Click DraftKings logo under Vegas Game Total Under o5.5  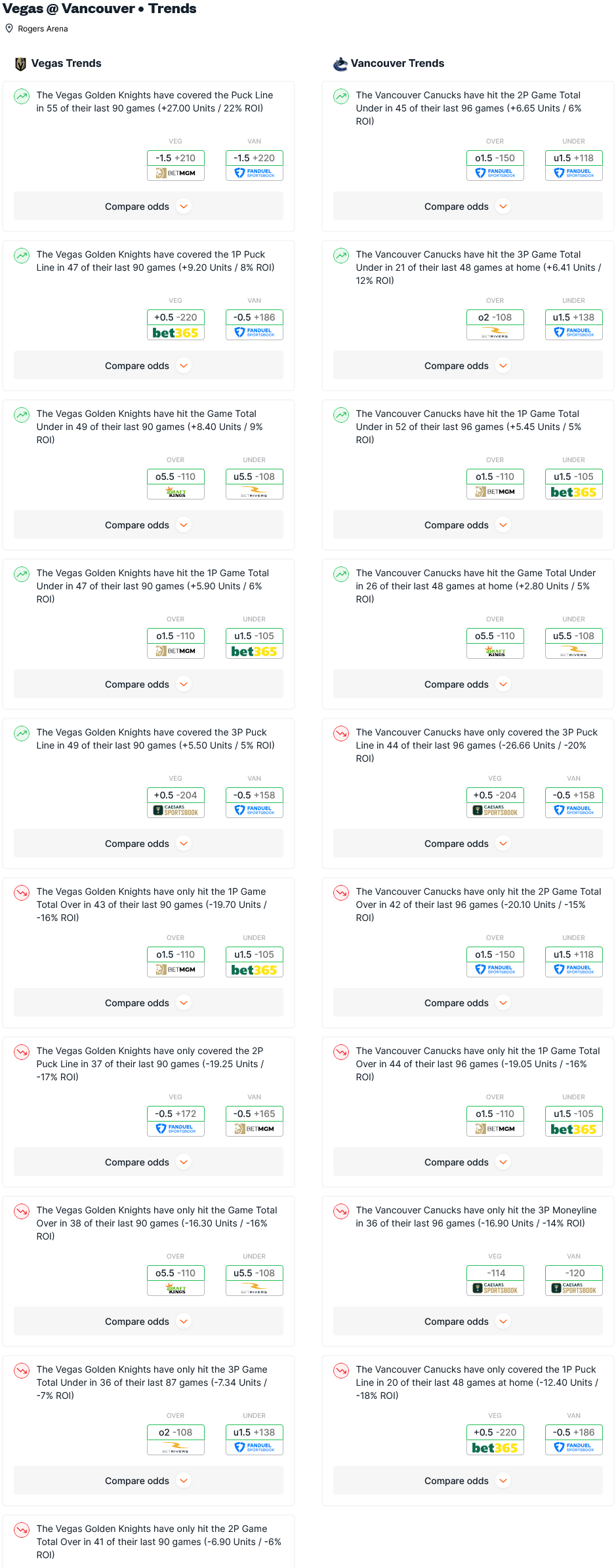coord(176,492)
